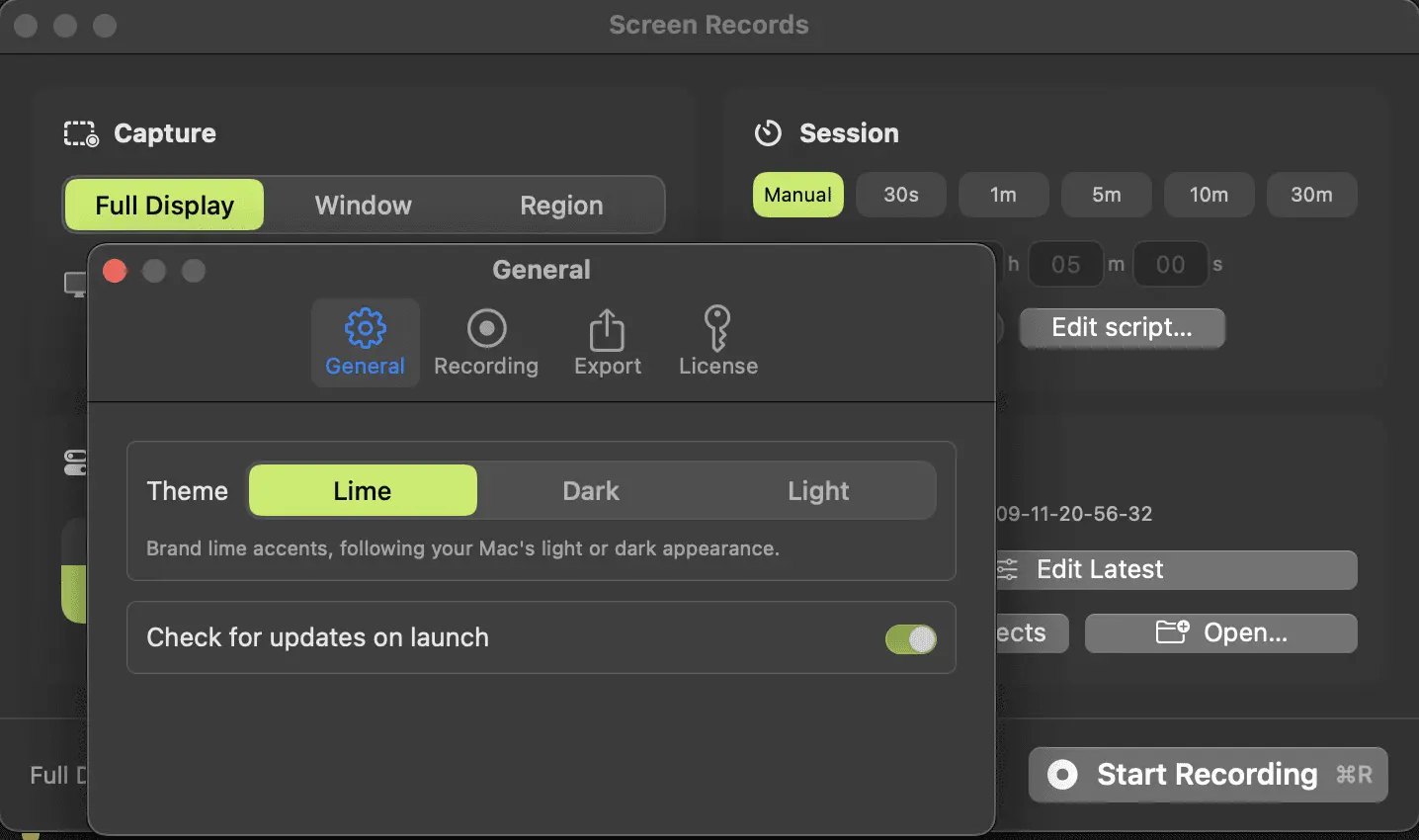
Task: Open the Edit script dialog
Action: tap(1123, 328)
